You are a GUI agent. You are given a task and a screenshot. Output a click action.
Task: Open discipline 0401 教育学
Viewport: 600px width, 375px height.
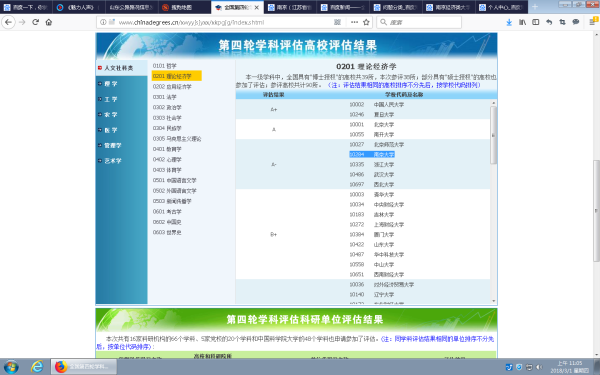click(x=167, y=149)
